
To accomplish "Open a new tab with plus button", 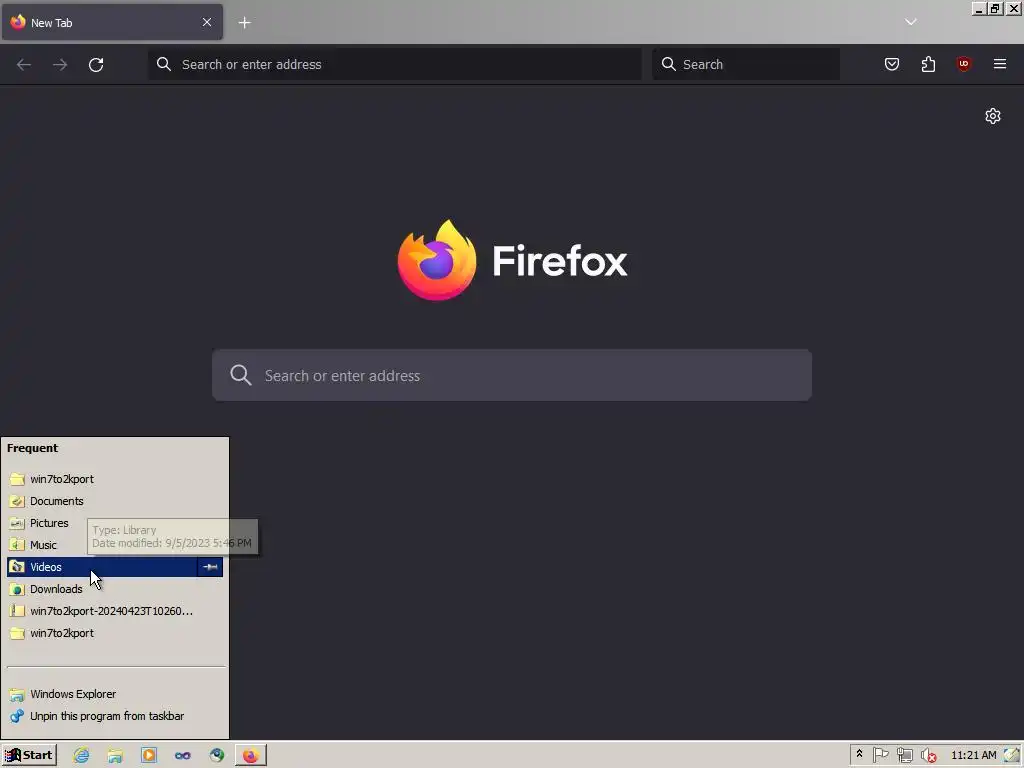I will (x=244, y=23).
